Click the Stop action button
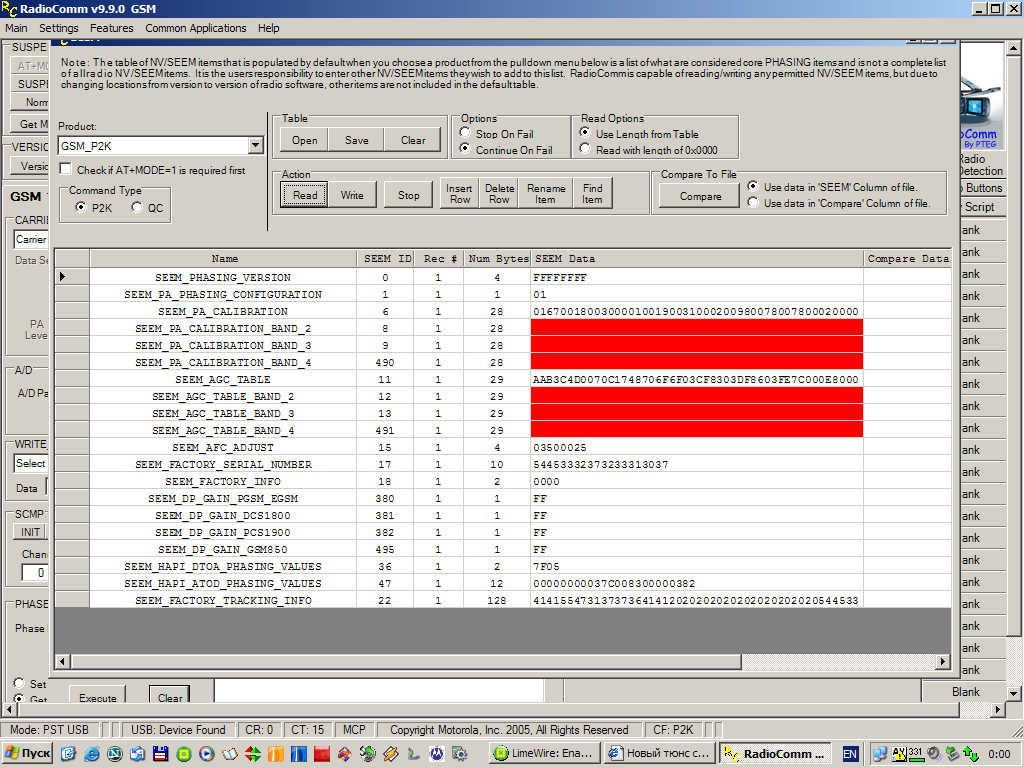The height and width of the screenshot is (768, 1024). 409,195
